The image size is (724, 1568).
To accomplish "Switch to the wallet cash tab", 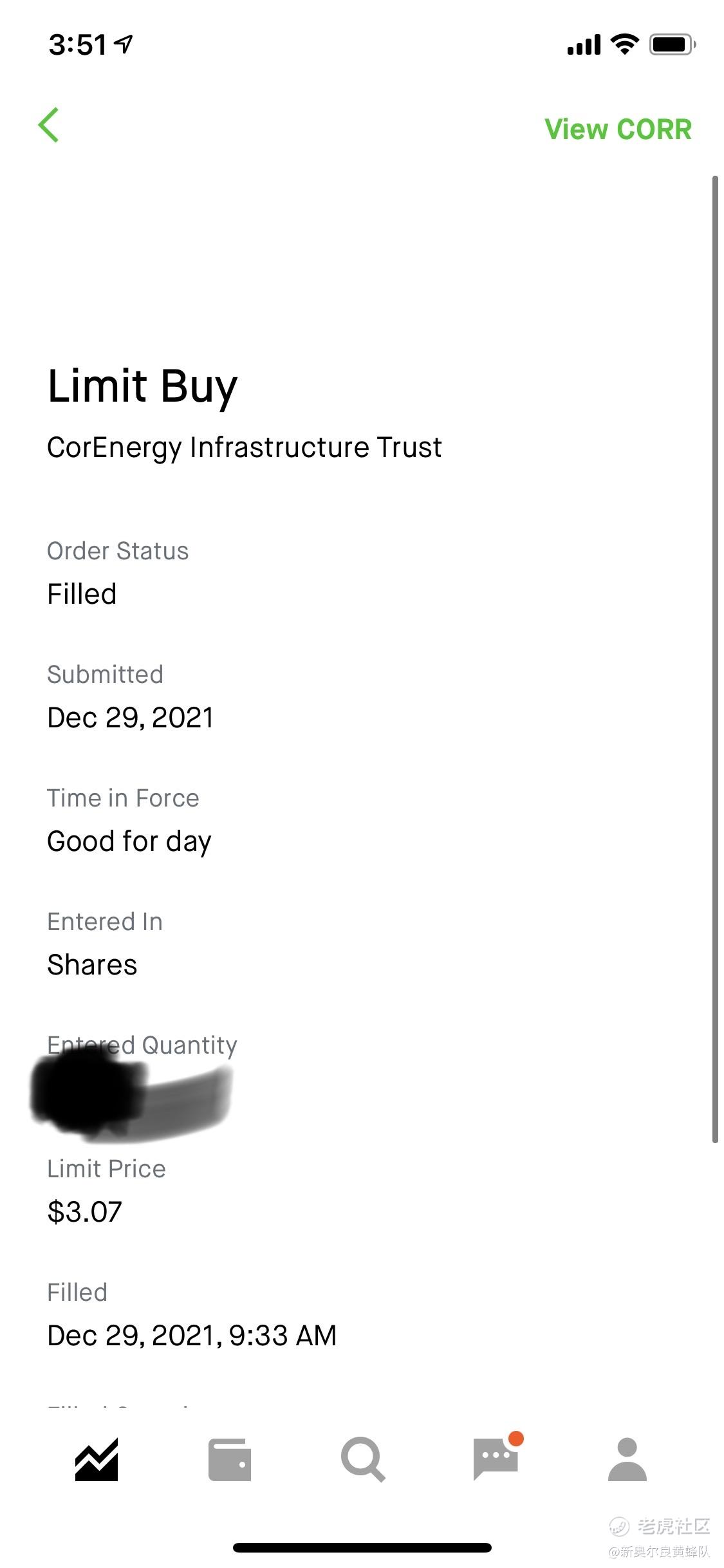I will (x=230, y=1460).
